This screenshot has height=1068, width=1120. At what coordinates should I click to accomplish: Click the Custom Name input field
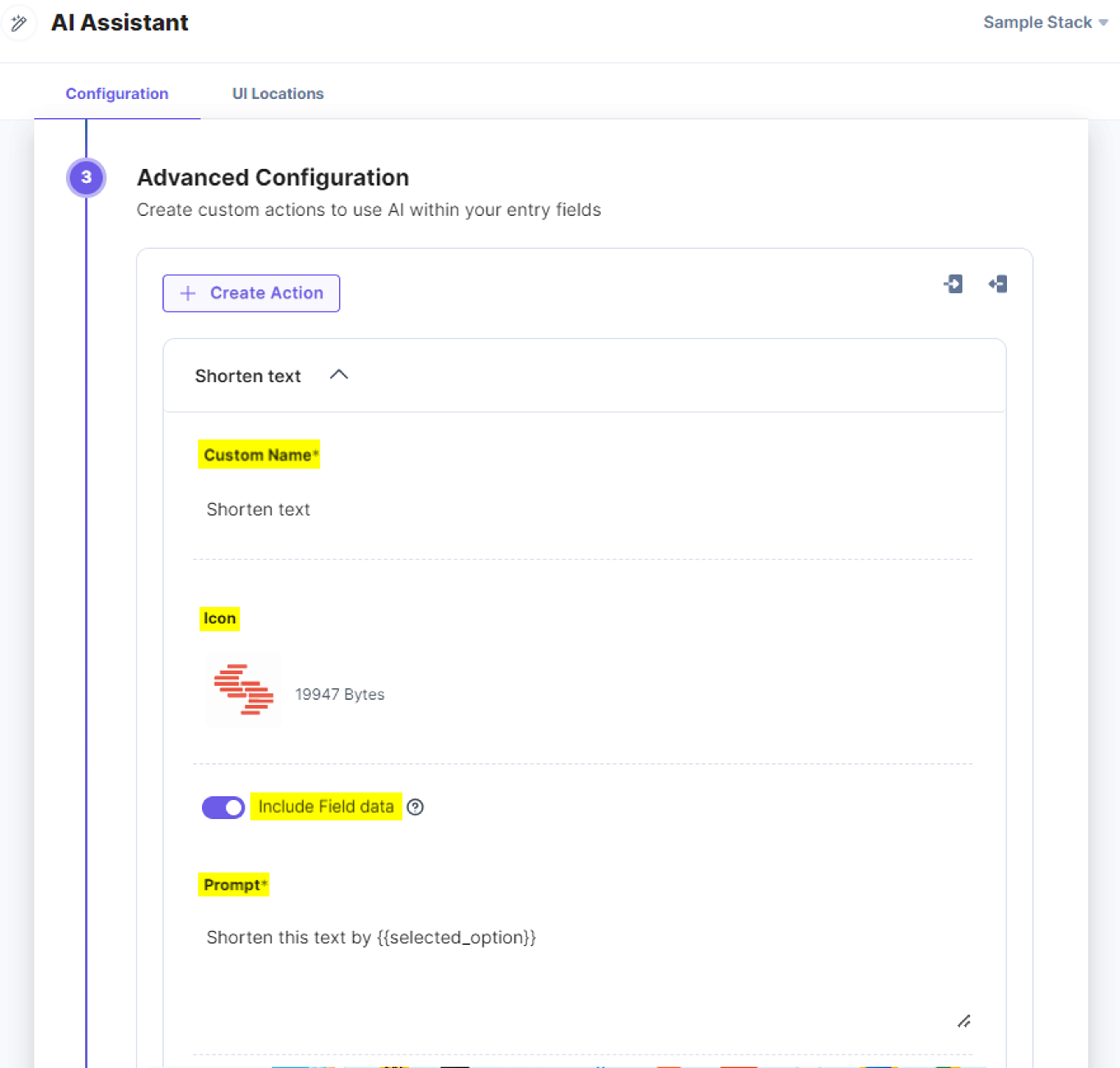point(583,510)
